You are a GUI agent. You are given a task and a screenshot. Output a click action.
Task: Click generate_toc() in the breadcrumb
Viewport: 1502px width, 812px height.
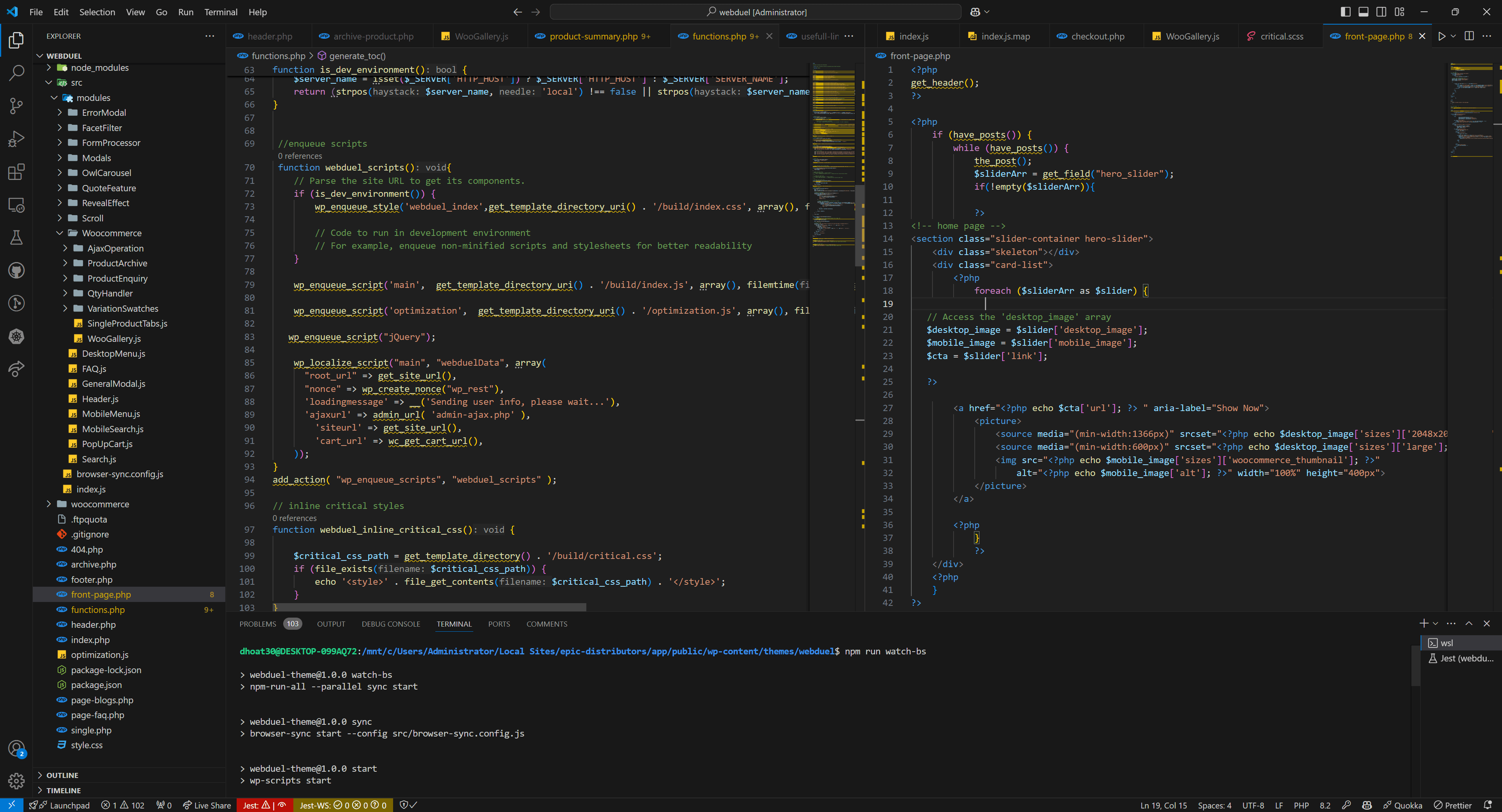point(358,56)
